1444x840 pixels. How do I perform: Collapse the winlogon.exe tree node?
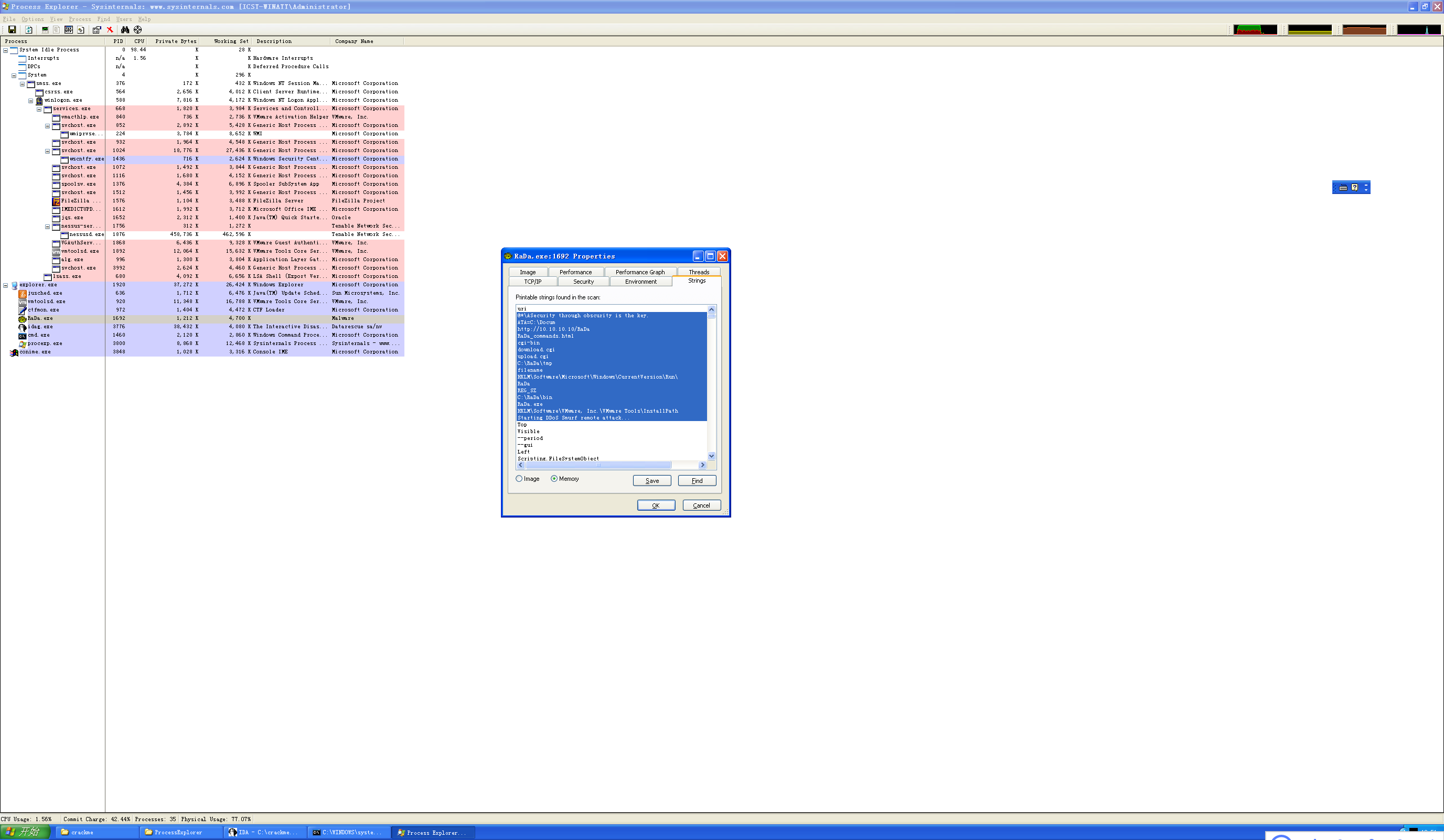point(31,100)
